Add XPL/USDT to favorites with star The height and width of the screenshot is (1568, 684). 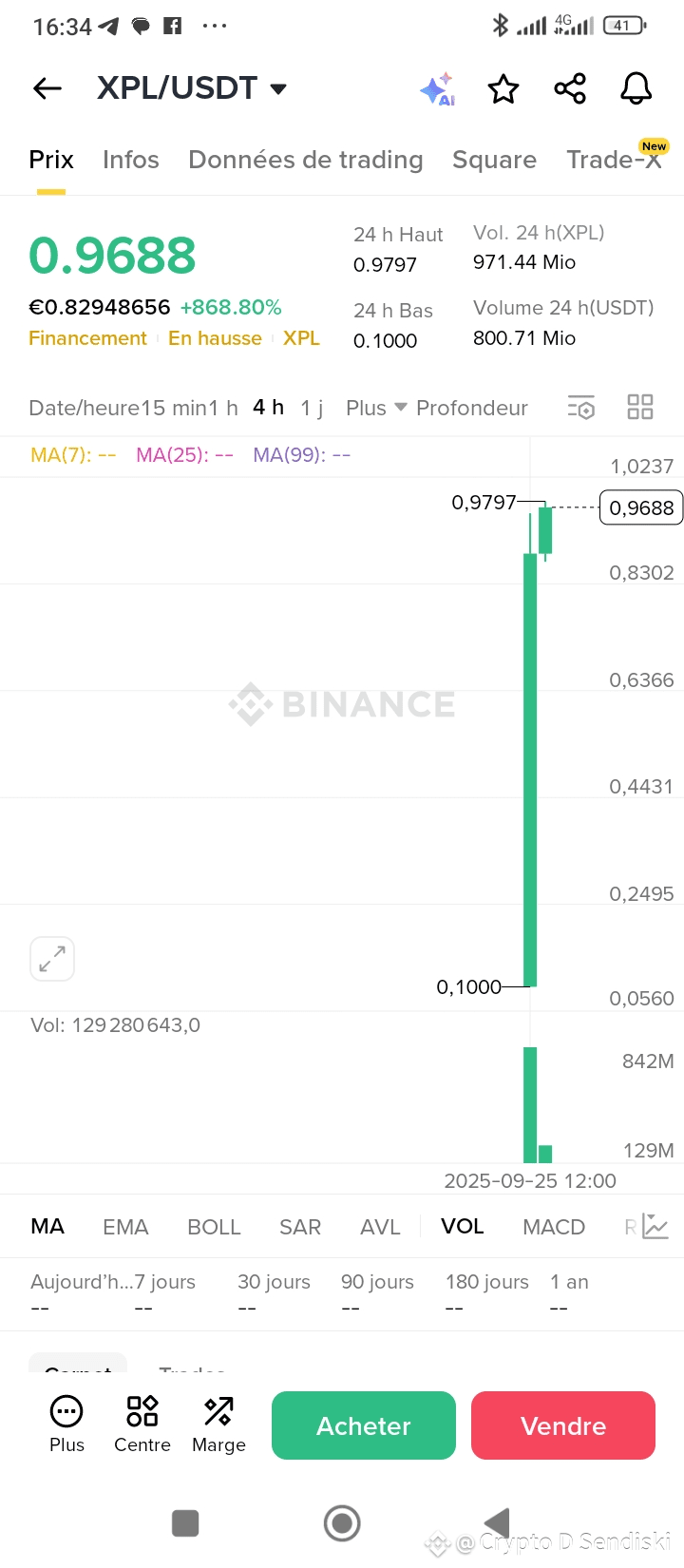pos(503,89)
